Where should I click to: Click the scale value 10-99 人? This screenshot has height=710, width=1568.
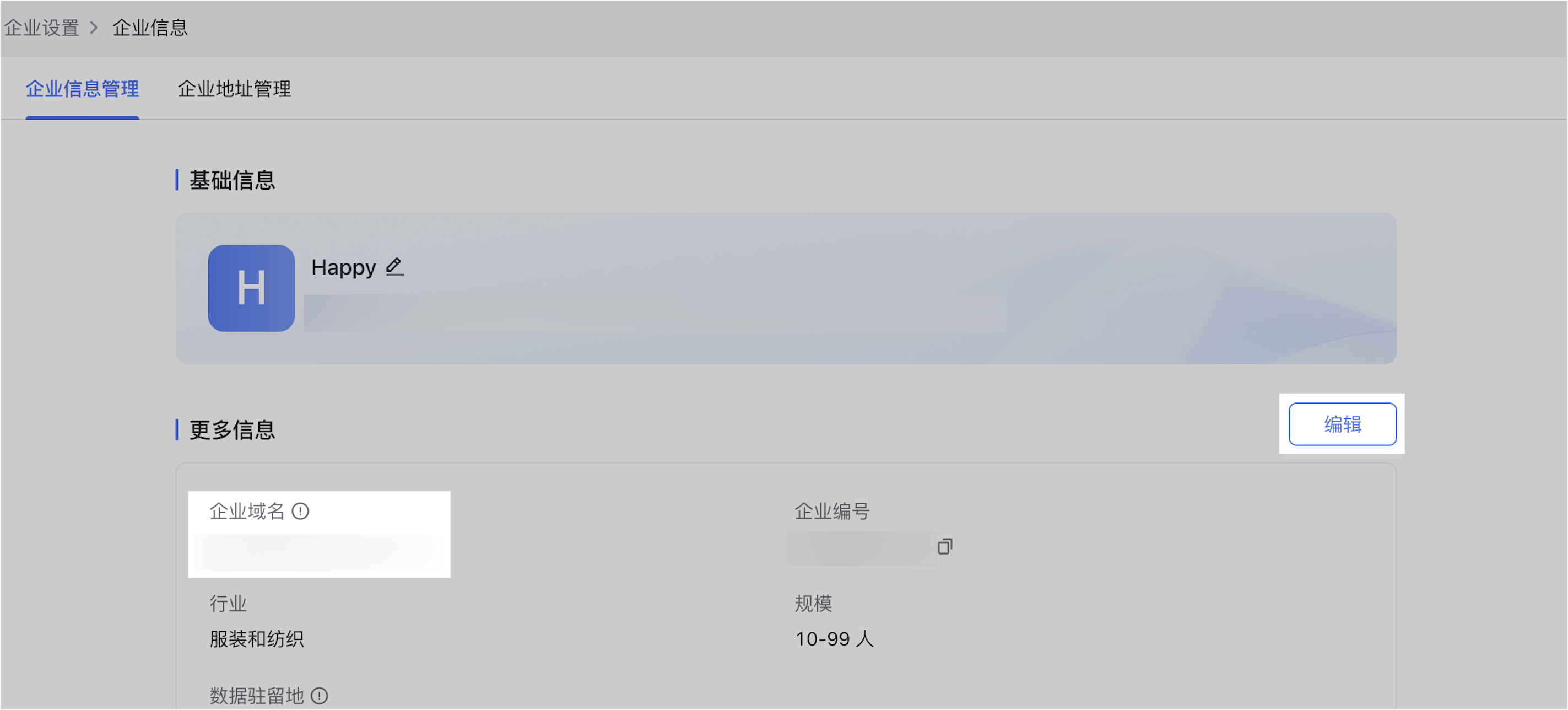[834, 639]
